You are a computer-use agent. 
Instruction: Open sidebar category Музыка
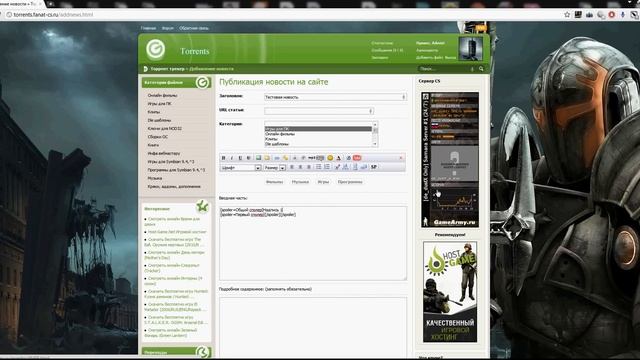tap(155, 178)
